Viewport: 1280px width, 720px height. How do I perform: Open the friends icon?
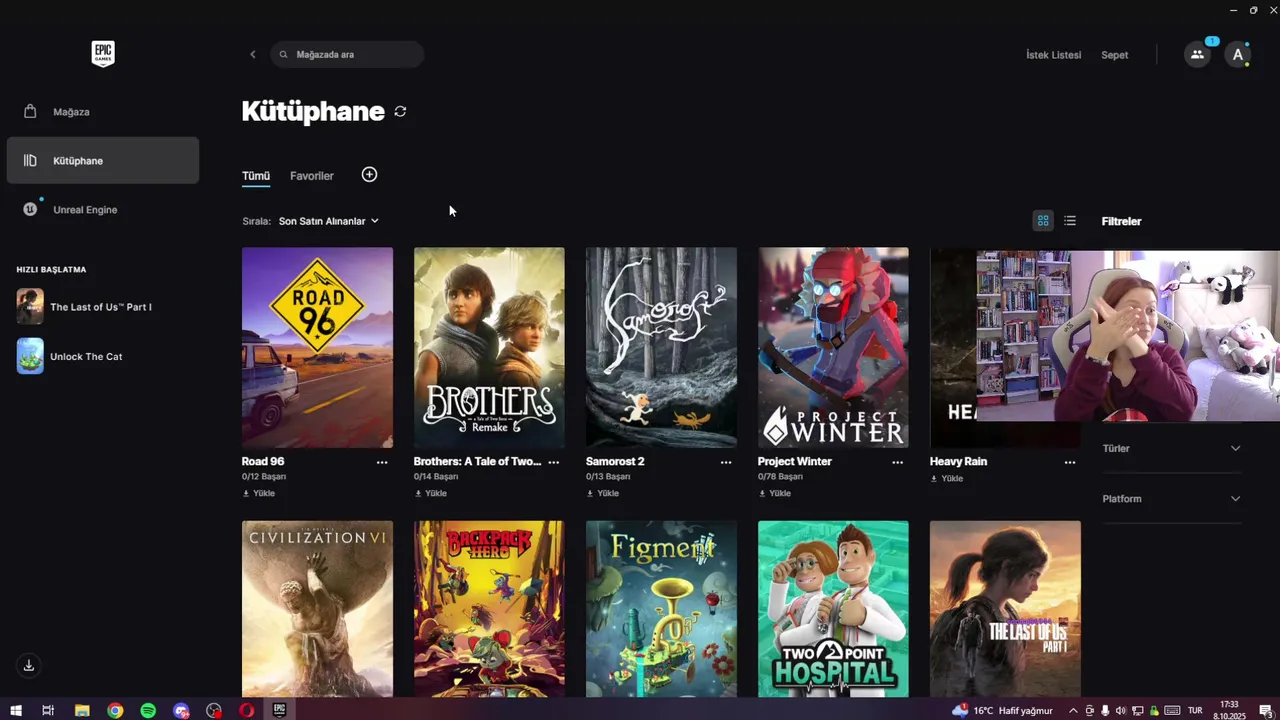pos(1197,55)
